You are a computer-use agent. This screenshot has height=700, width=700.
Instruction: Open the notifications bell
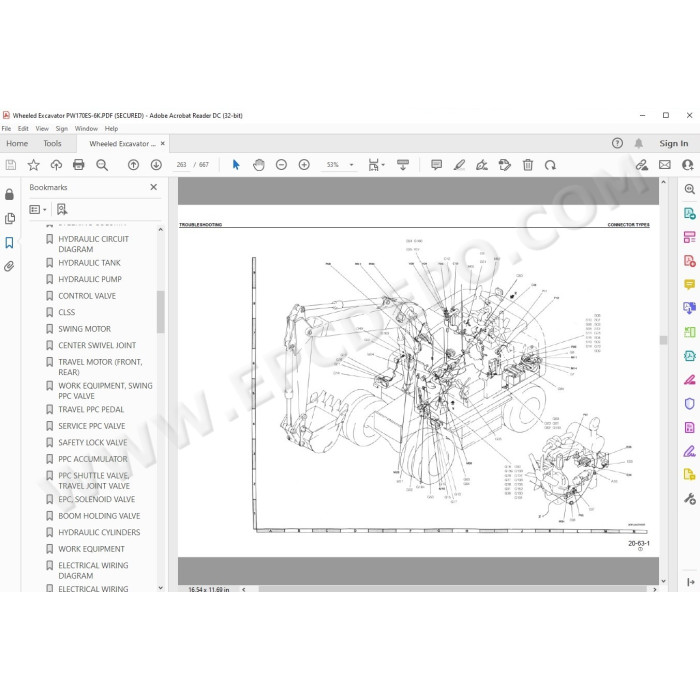639,143
